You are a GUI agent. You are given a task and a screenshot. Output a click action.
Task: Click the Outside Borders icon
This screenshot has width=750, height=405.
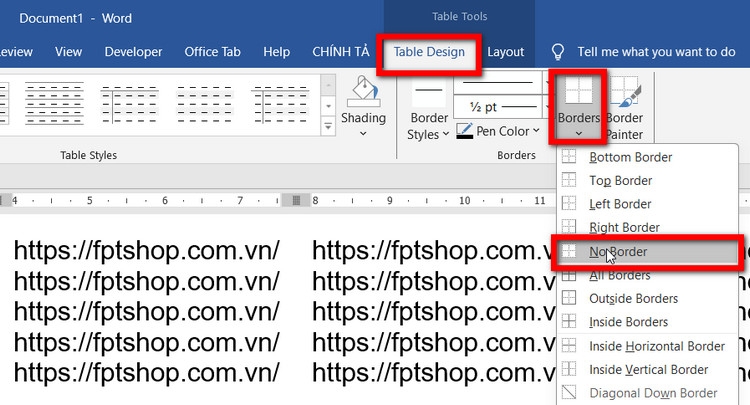point(569,297)
